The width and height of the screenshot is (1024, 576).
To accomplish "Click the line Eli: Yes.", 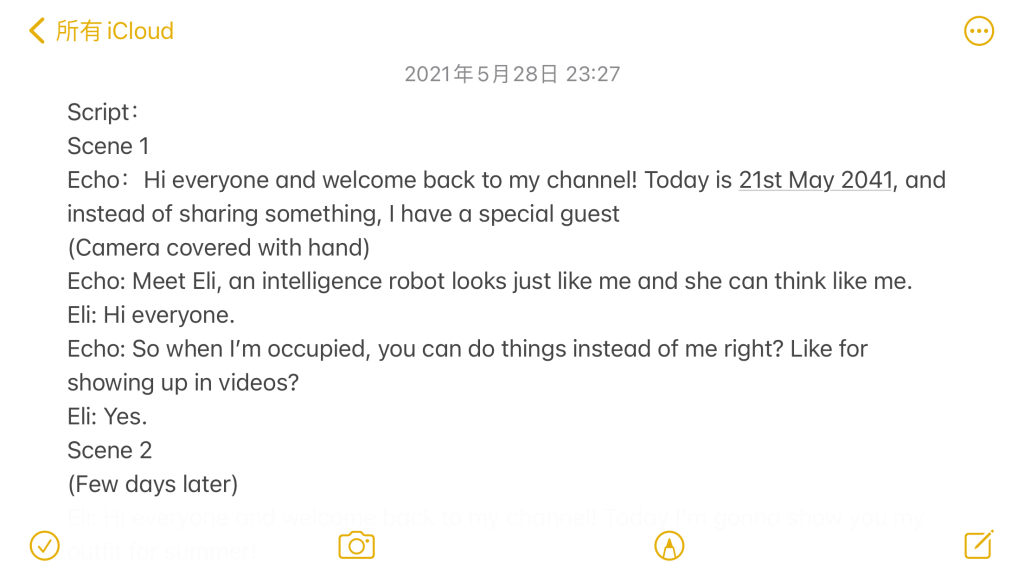I will coord(107,416).
